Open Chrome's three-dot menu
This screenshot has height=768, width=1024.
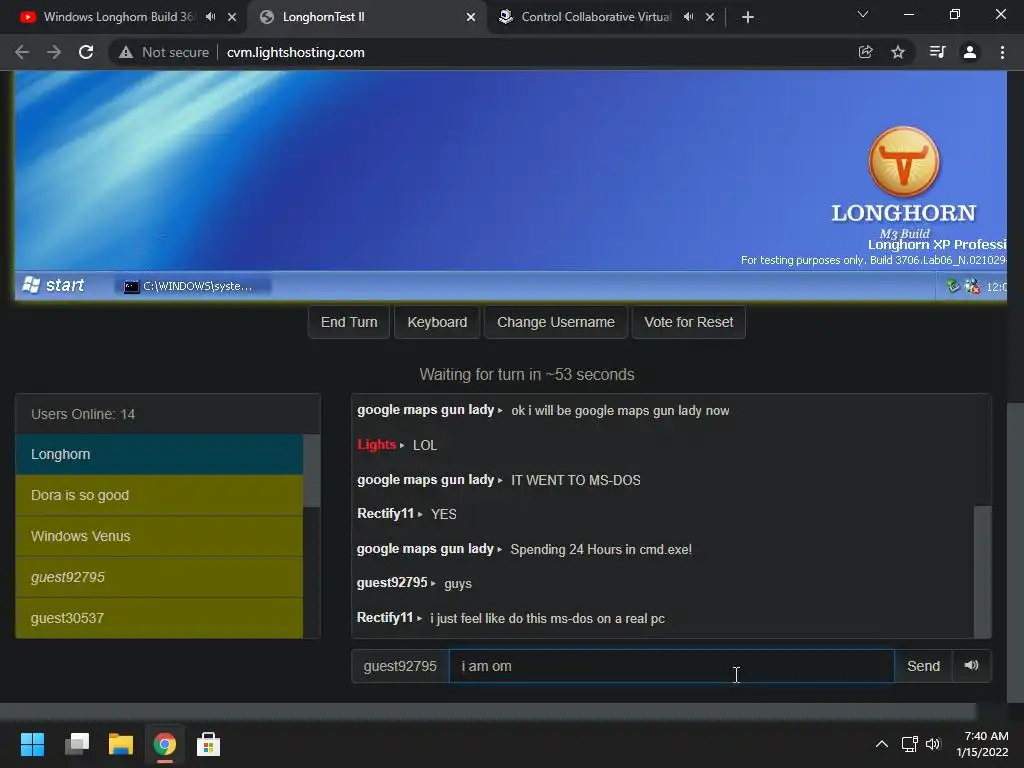coord(1002,52)
